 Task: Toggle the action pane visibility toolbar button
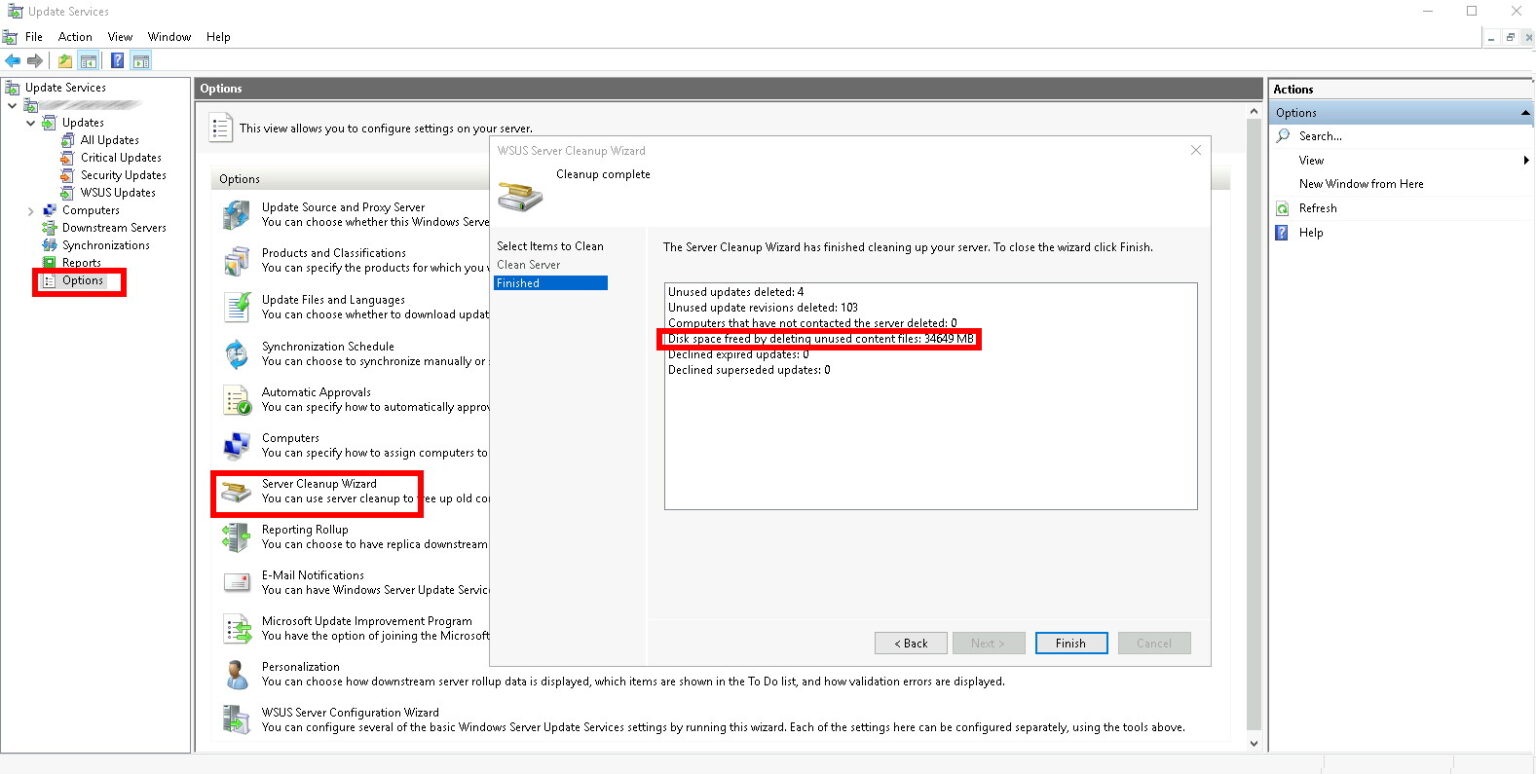pos(141,60)
